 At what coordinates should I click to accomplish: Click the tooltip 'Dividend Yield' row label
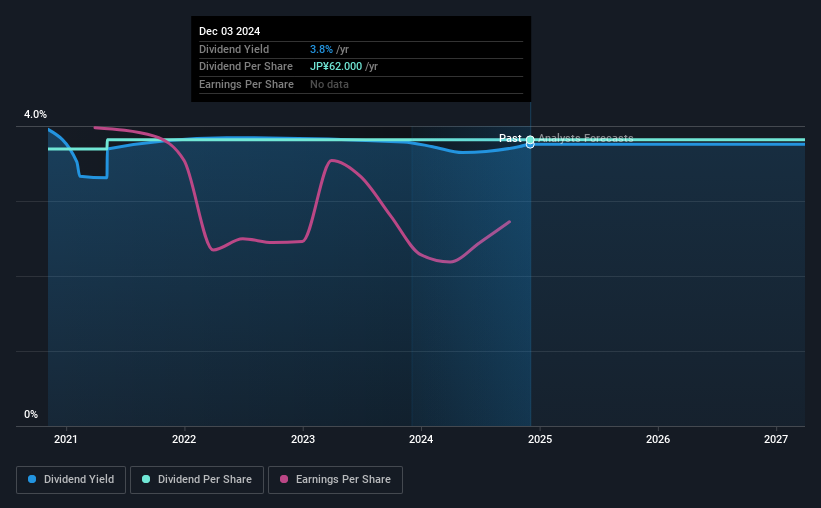pyautogui.click(x=234, y=49)
